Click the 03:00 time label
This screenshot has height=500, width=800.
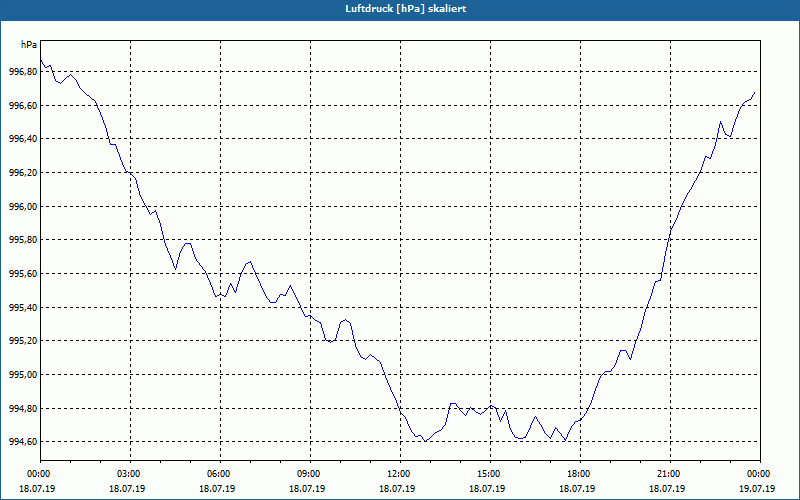tap(127, 474)
